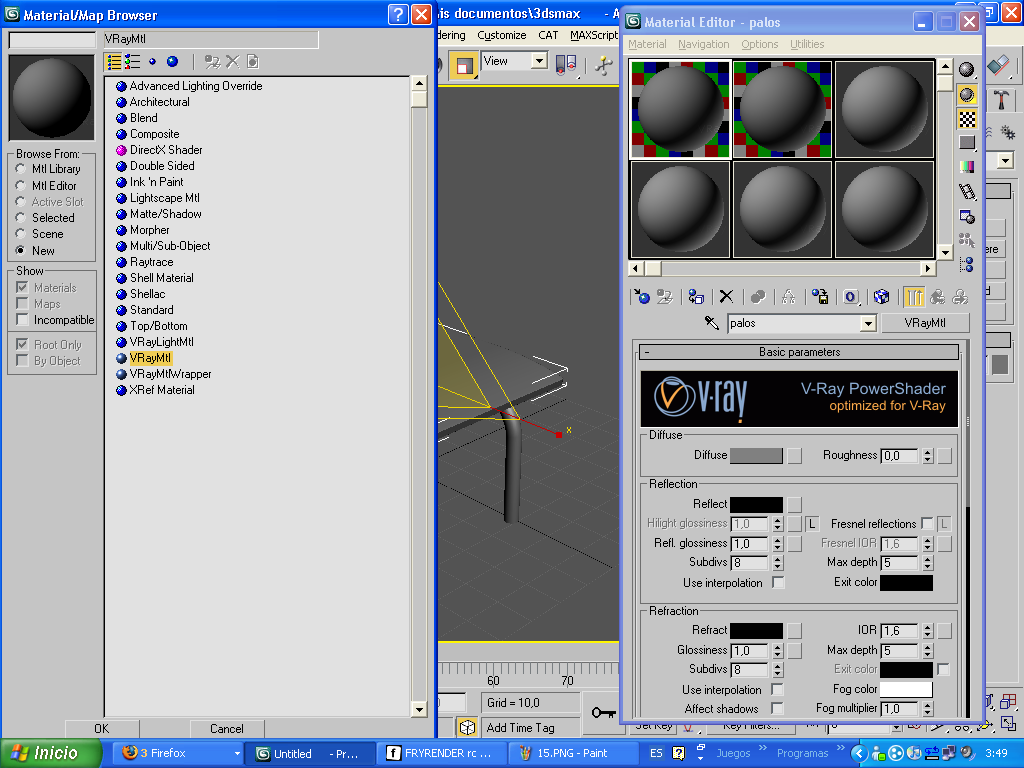Increase Reflection Max depth spinner
Viewport: 1024px width, 768px height.
(927, 559)
